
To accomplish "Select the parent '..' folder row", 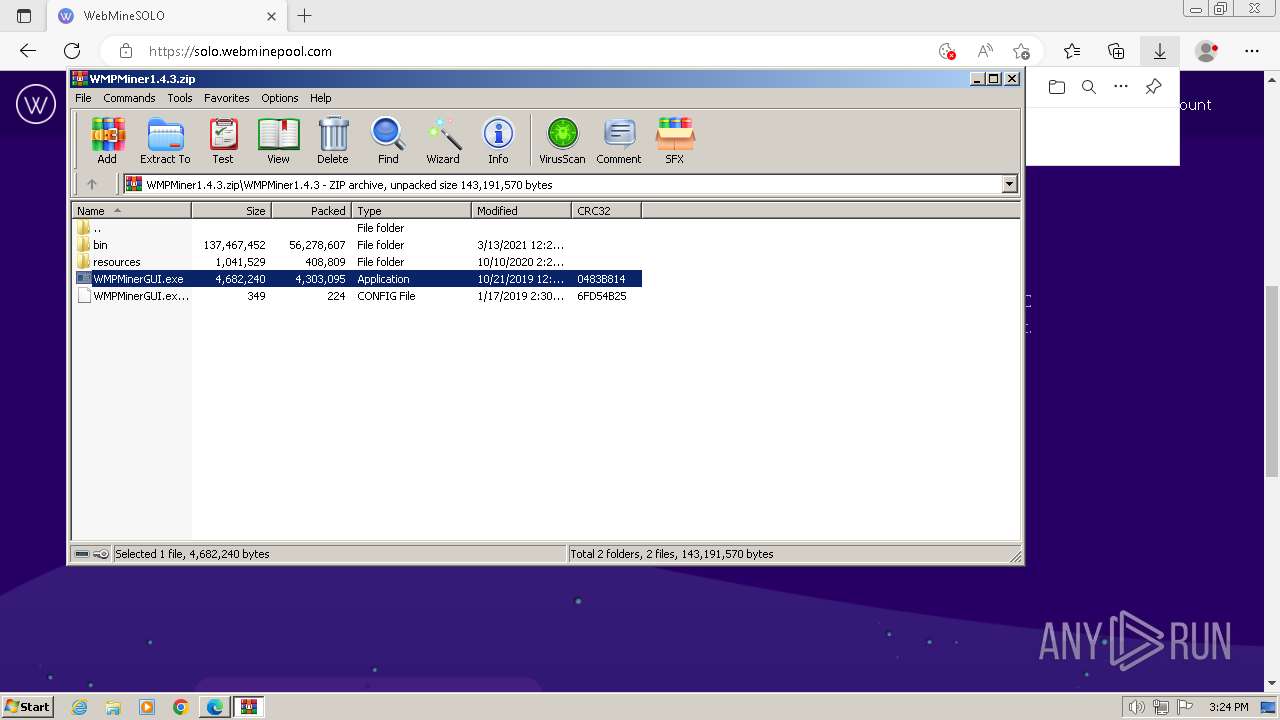I will [x=357, y=228].
